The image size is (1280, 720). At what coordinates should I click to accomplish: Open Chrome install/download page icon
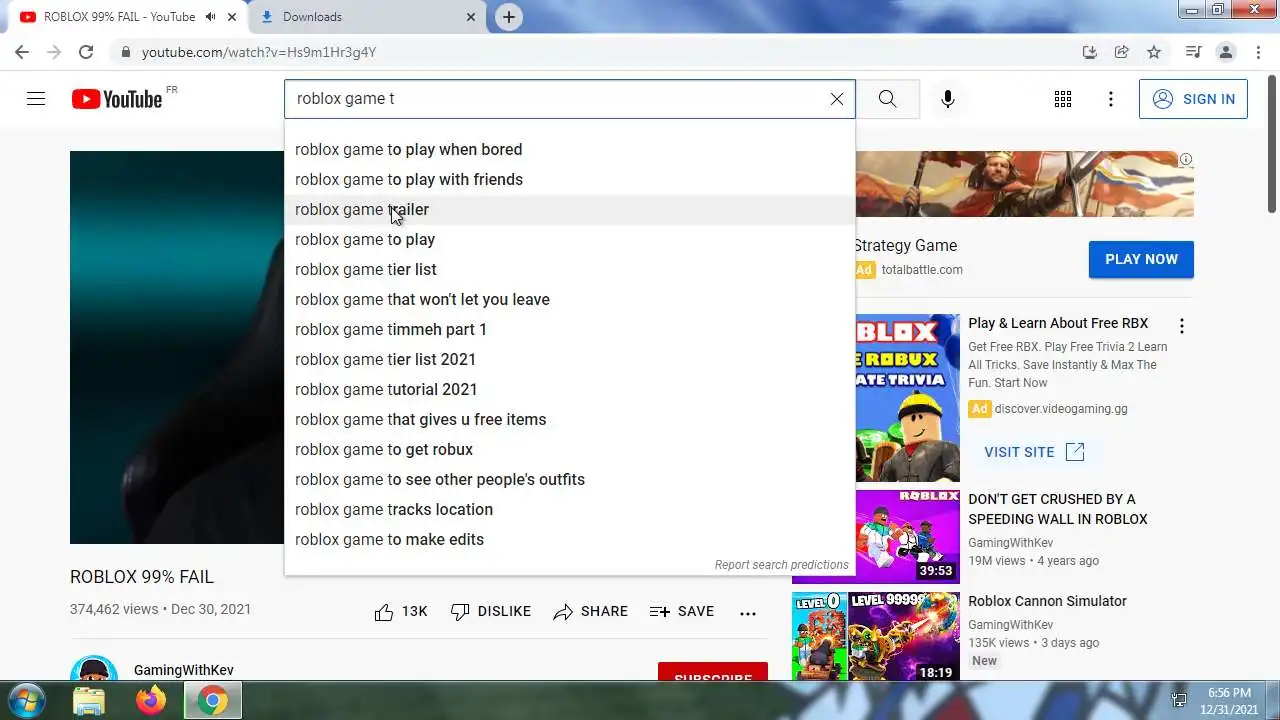click(x=1090, y=52)
